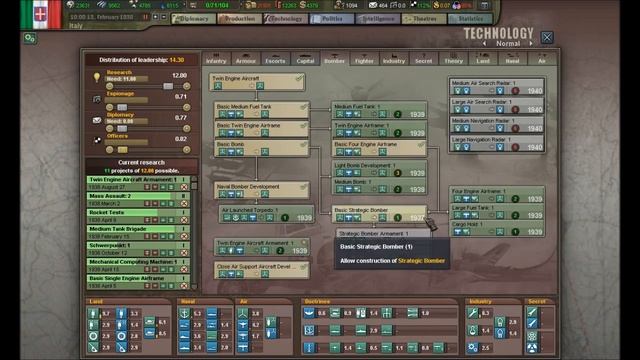Research Four Engine Airframe 1939 technology

tap(497, 195)
